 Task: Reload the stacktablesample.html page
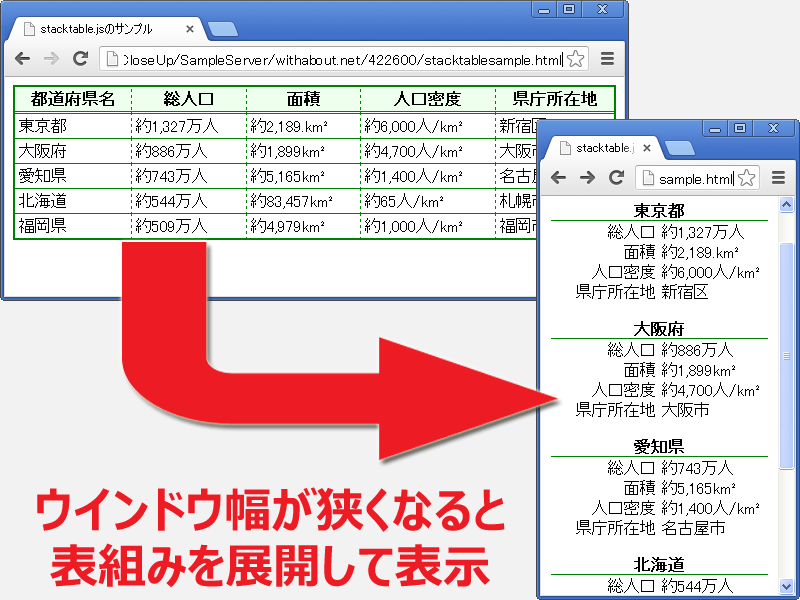(78, 57)
